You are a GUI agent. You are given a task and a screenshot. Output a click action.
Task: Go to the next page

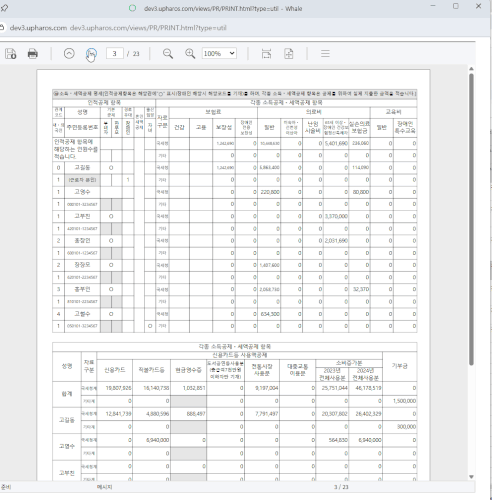click(91, 53)
